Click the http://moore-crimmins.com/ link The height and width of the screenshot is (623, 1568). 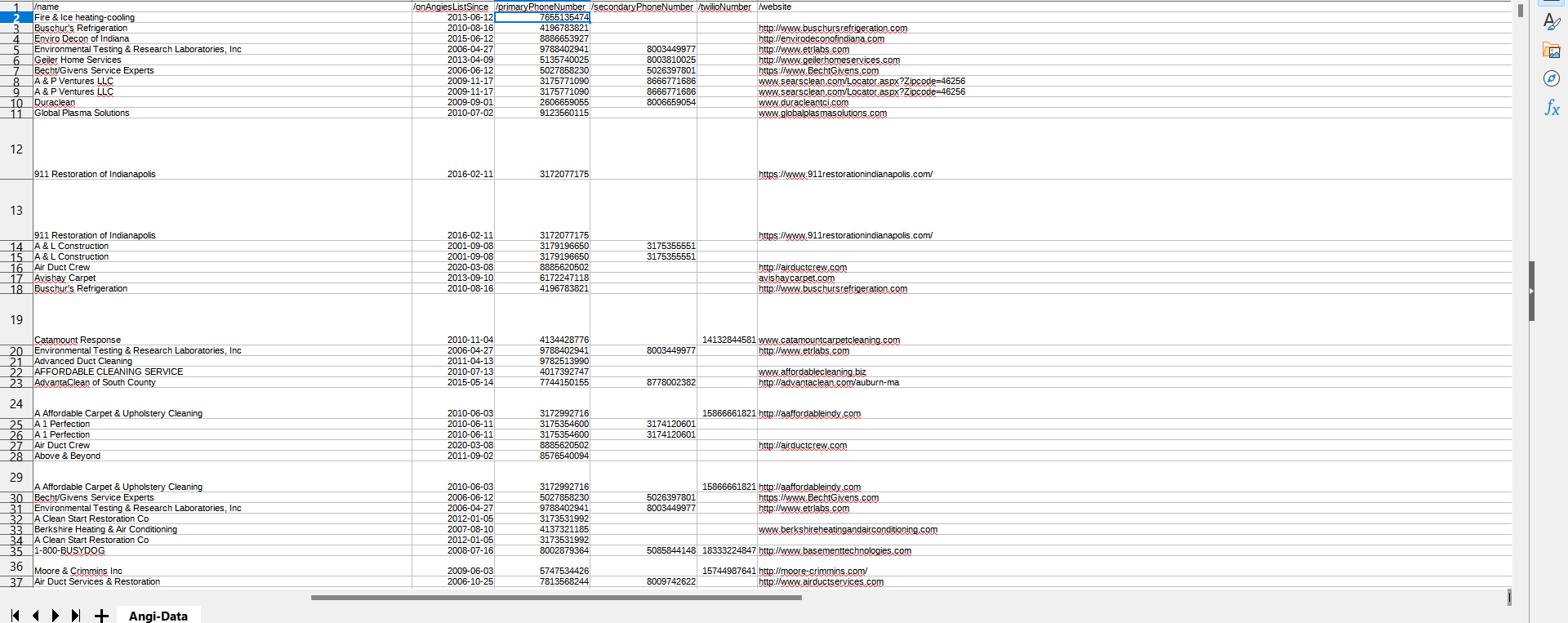click(x=813, y=572)
